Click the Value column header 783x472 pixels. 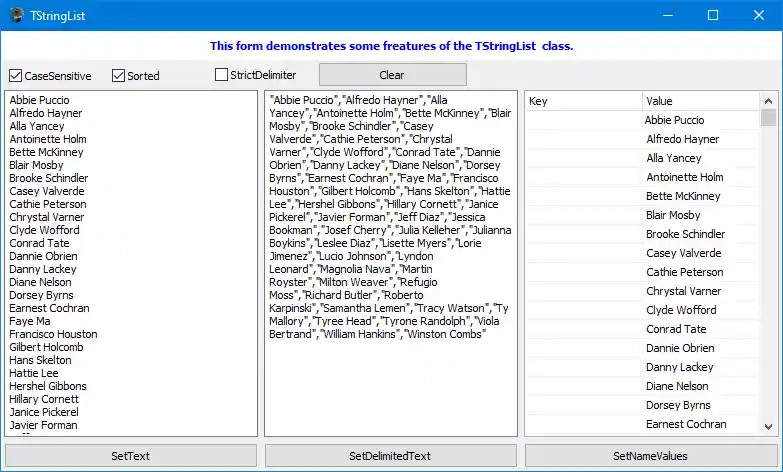[701, 101]
